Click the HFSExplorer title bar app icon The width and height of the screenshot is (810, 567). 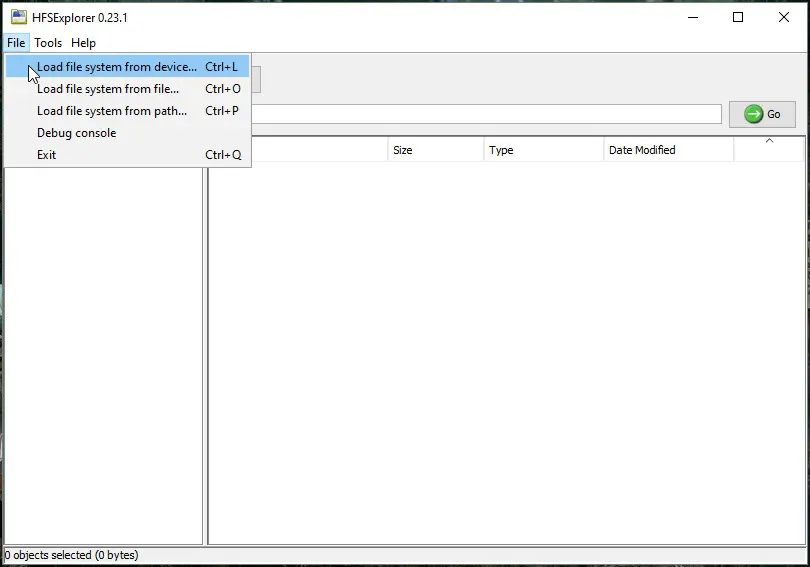click(19, 17)
